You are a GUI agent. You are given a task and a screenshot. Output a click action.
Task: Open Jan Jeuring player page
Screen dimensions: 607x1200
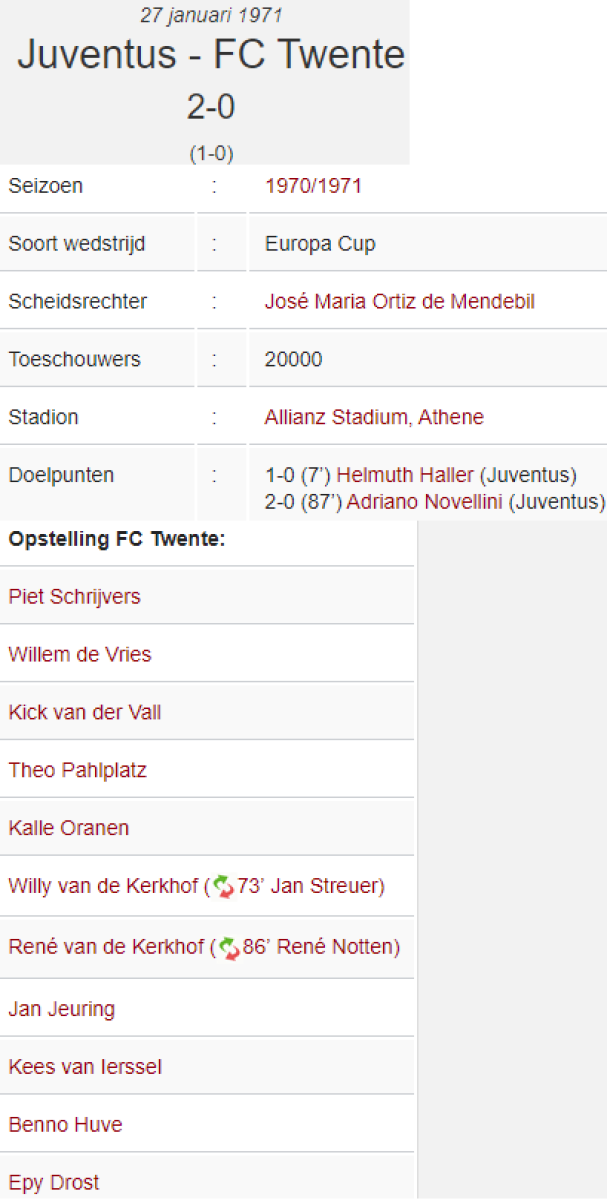62,1010
